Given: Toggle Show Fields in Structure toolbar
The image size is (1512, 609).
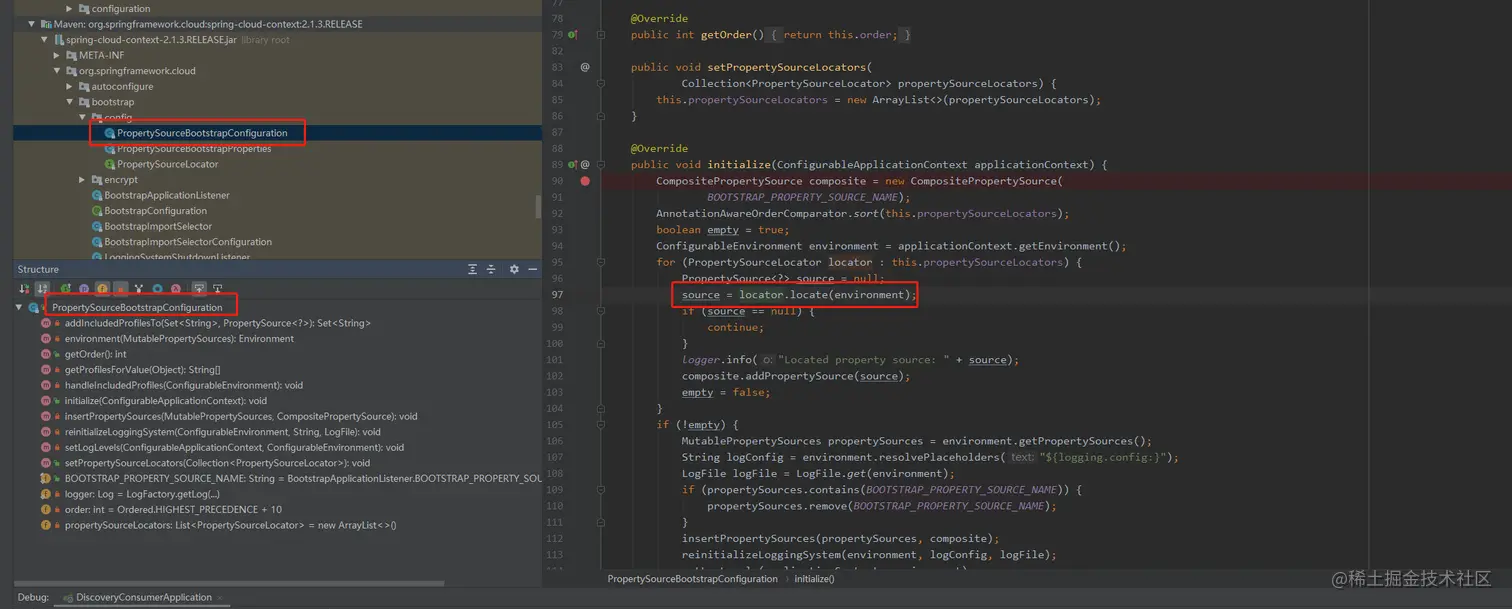Looking at the screenshot, I should click(102, 289).
